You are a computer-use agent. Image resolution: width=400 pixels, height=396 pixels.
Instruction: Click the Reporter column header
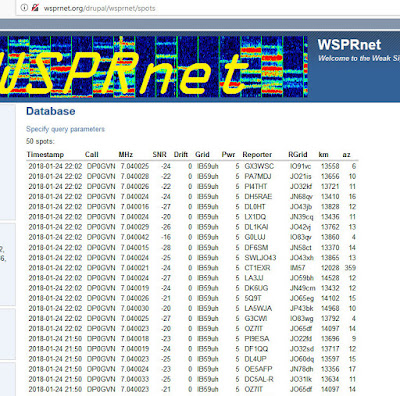[257, 155]
